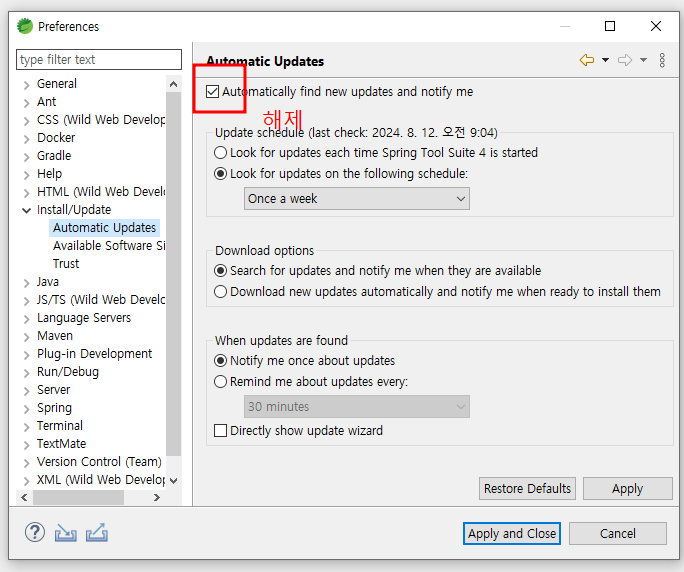
Task: Select Available Software Sites tree item
Action: click(109, 246)
